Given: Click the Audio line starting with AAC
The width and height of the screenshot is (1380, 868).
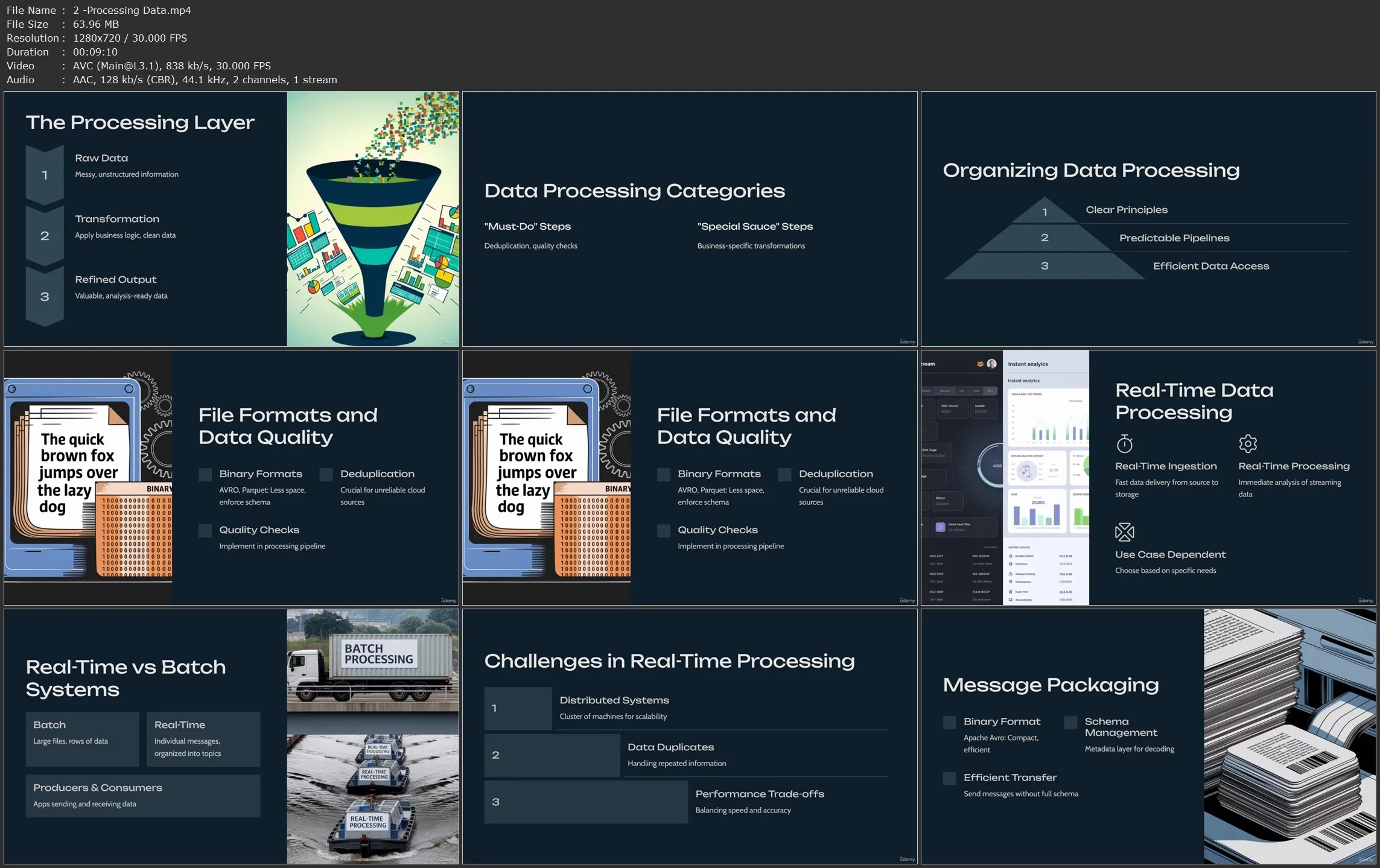Looking at the screenshot, I should [x=205, y=80].
